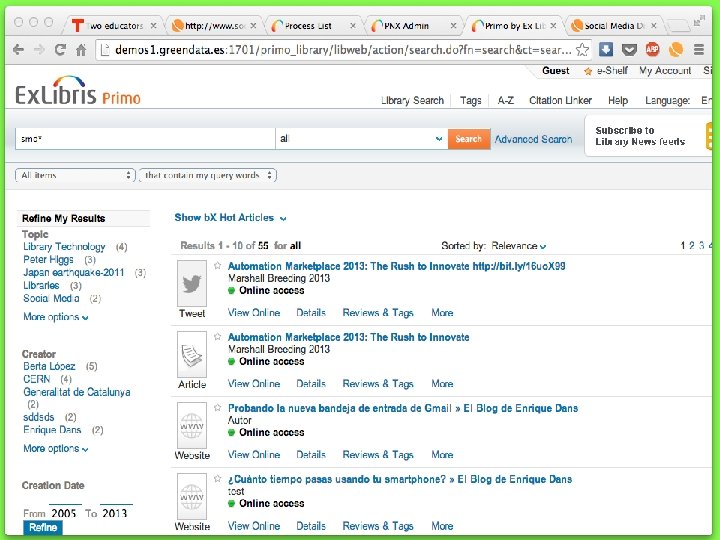Open the Chrome hamburger menu
The width and height of the screenshot is (720, 540).
[699, 49]
